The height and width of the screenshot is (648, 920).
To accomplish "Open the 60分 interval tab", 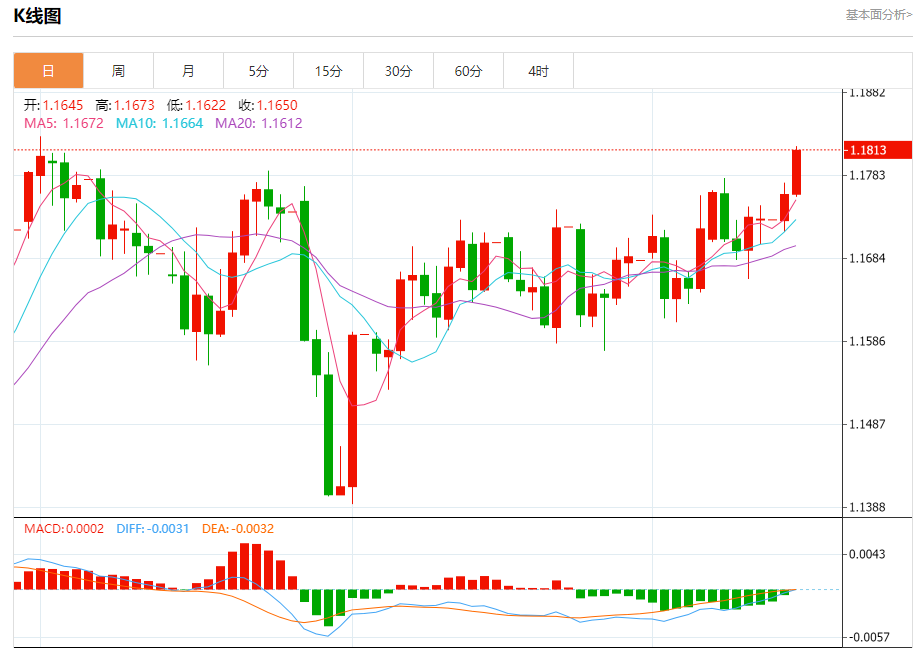I will pos(468,71).
